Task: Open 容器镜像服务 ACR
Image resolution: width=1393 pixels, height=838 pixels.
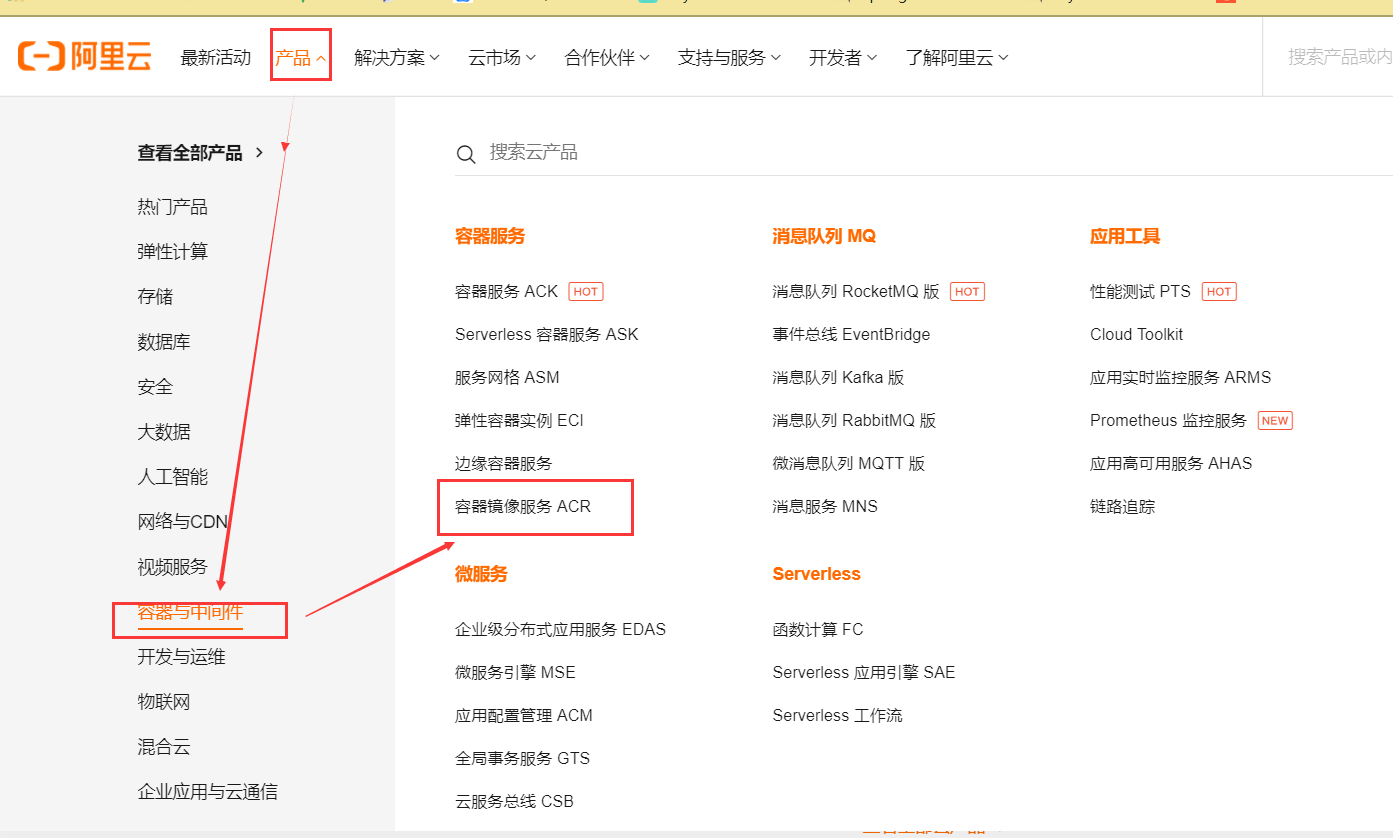Action: [x=523, y=507]
